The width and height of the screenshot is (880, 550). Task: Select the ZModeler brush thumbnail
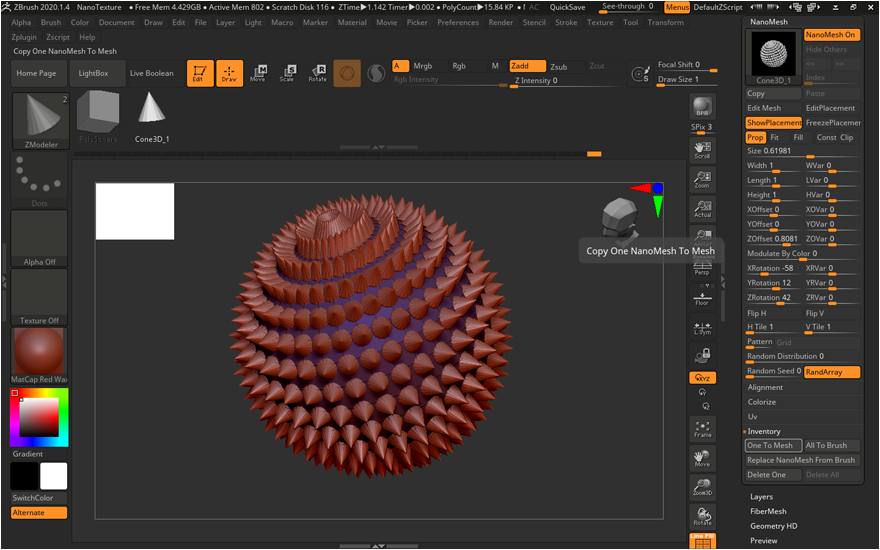point(40,121)
